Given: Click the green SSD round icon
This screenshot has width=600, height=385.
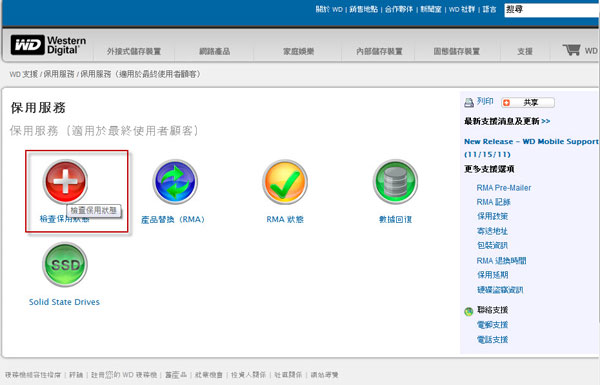Looking at the screenshot, I should (x=65, y=264).
